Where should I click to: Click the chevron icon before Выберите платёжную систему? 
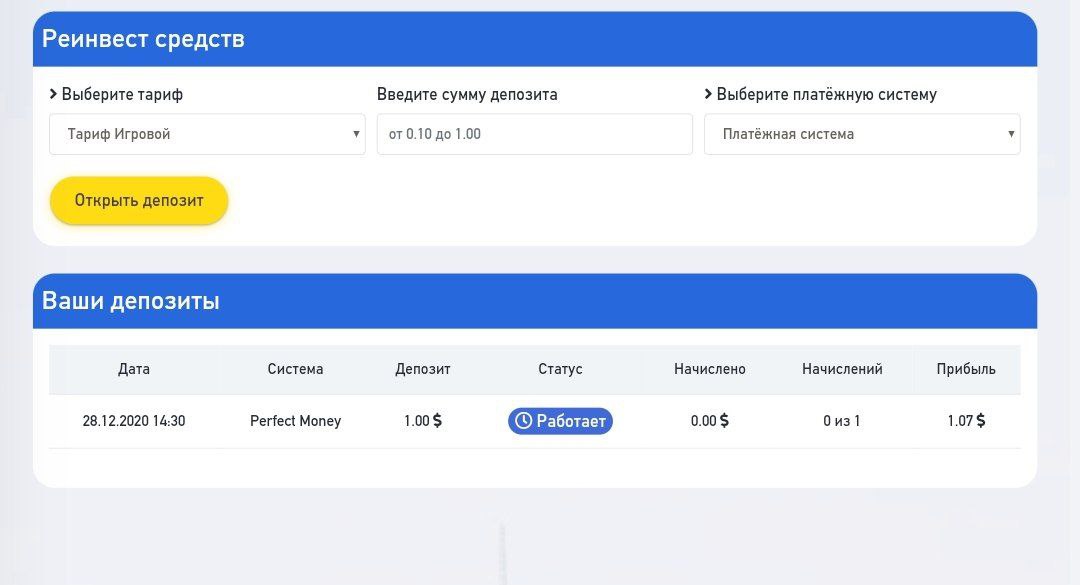708,94
